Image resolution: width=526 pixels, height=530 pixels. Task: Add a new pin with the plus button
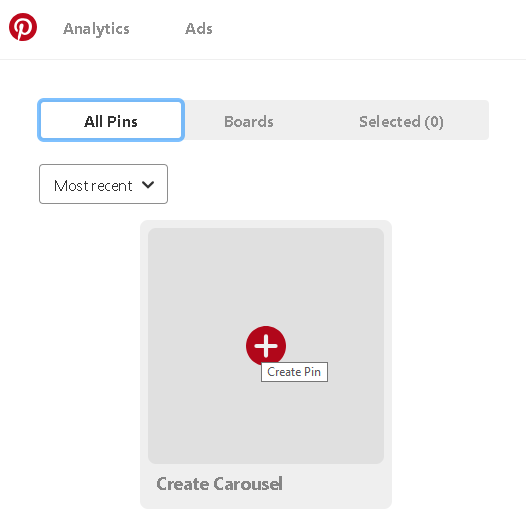point(266,346)
